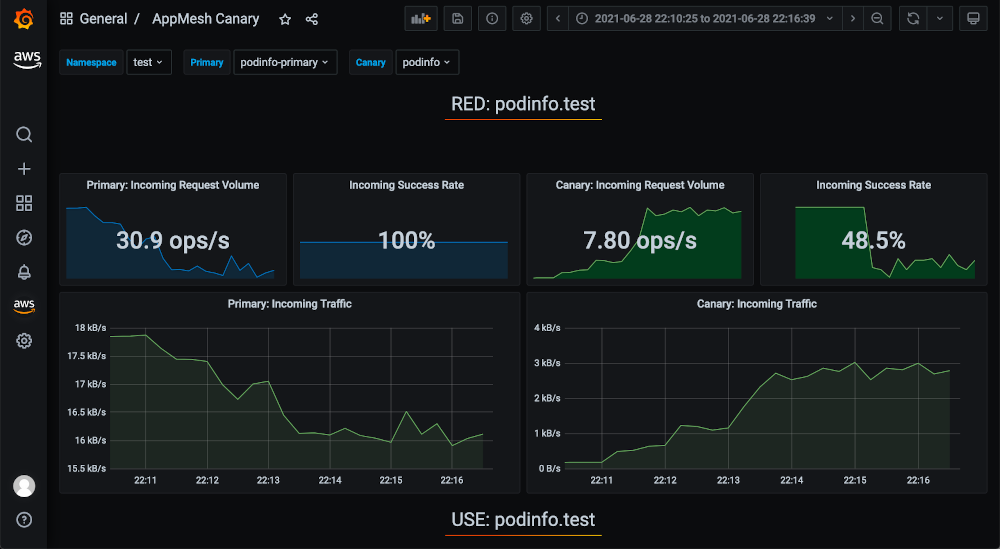Click 0 B/s axis label in Canary traffic
The height and width of the screenshot is (549, 1000).
click(x=549, y=468)
